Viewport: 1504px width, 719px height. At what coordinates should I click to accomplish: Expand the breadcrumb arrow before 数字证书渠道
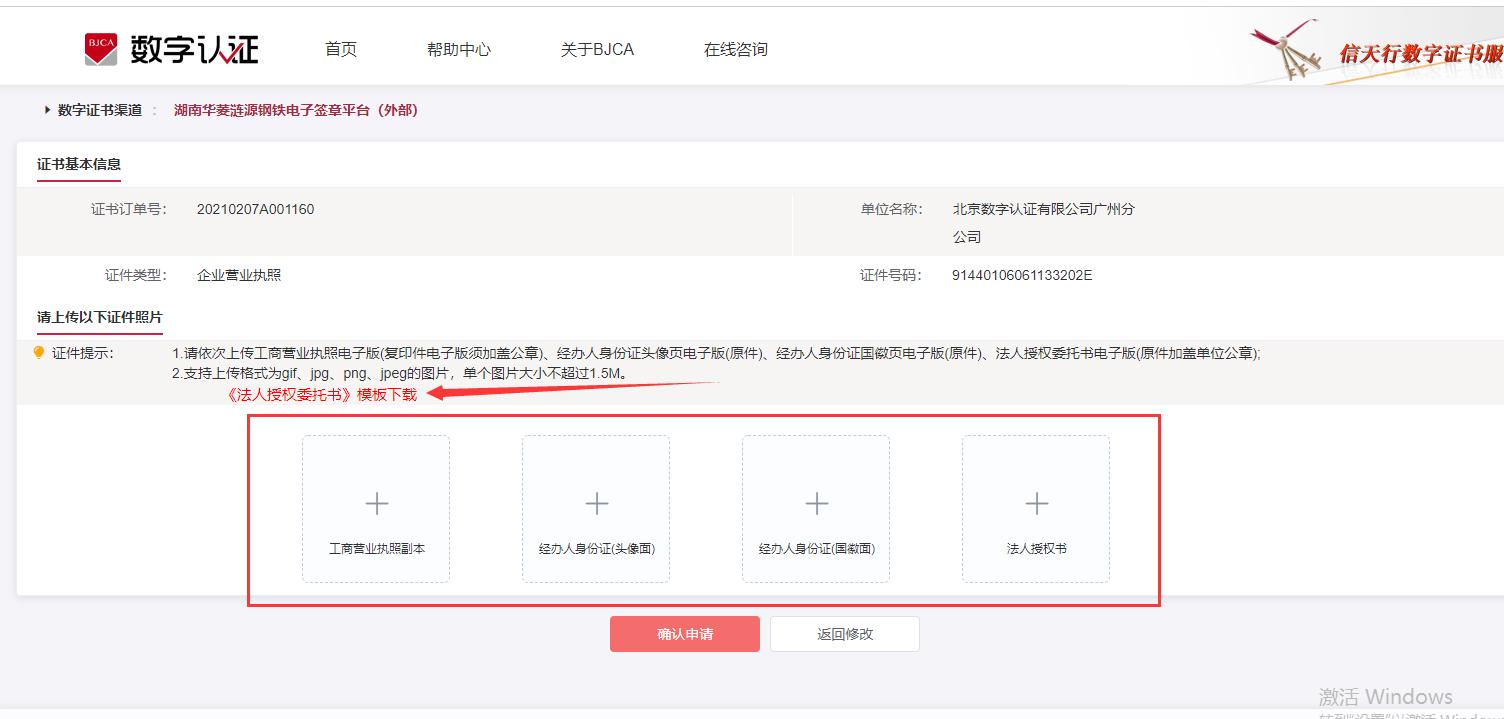click(47, 111)
